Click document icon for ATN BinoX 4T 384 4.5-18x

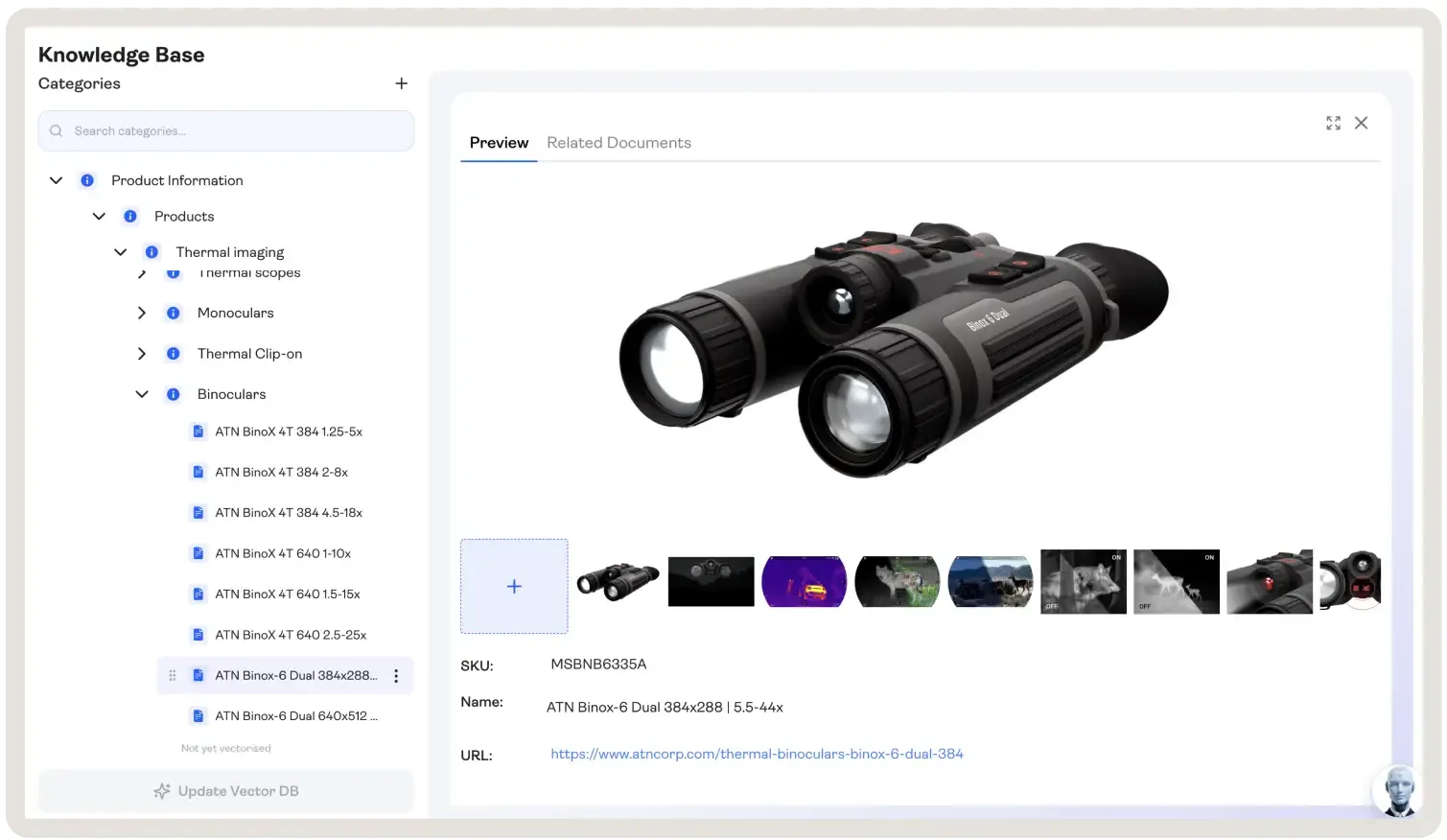[198, 513]
